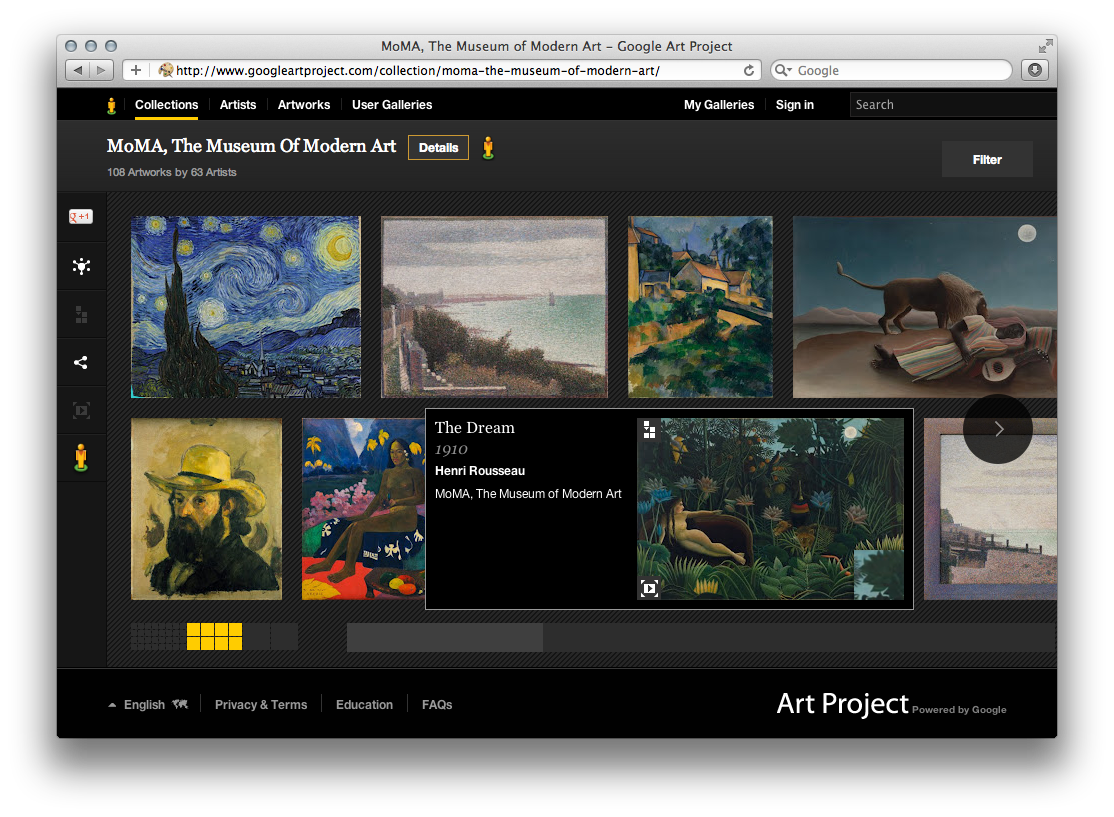The width and height of the screenshot is (1114, 817).
Task: Click the Details button
Action: (438, 147)
